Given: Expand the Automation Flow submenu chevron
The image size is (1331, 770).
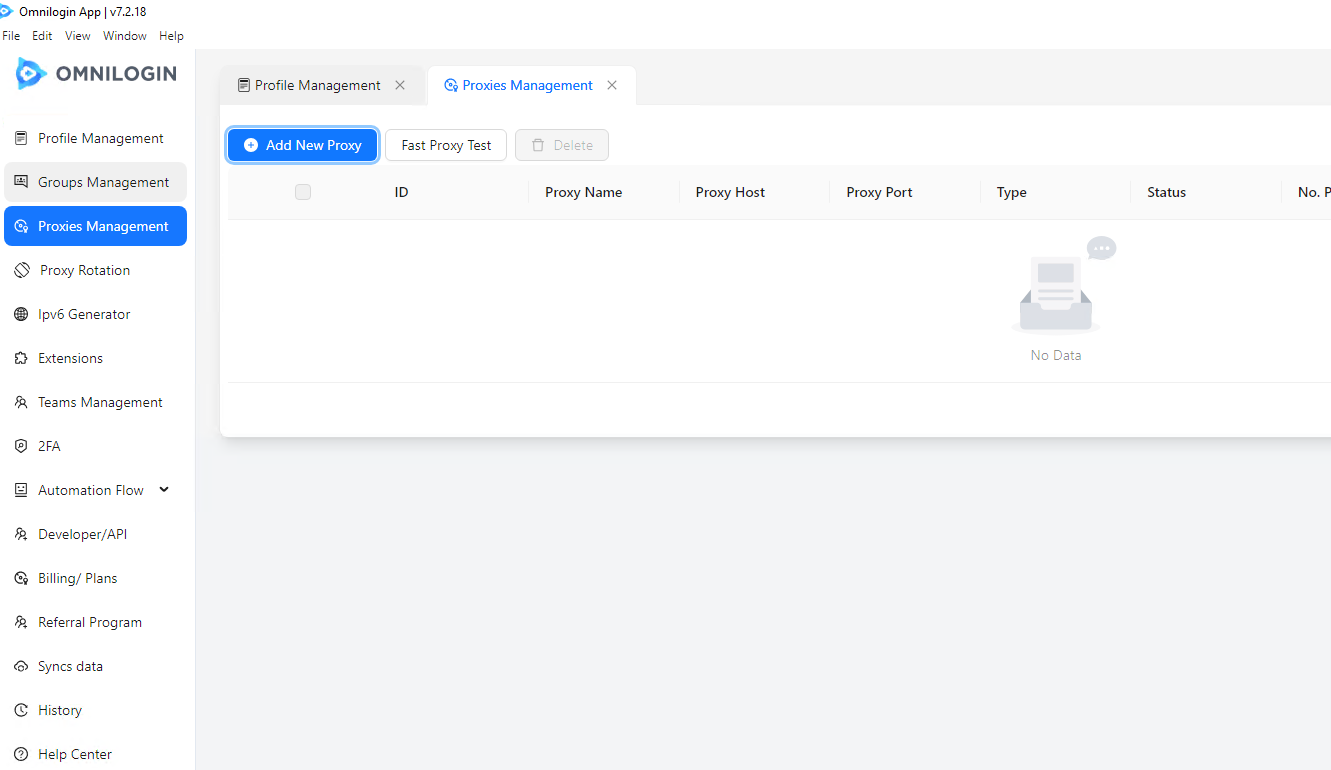Looking at the screenshot, I should coord(164,489).
